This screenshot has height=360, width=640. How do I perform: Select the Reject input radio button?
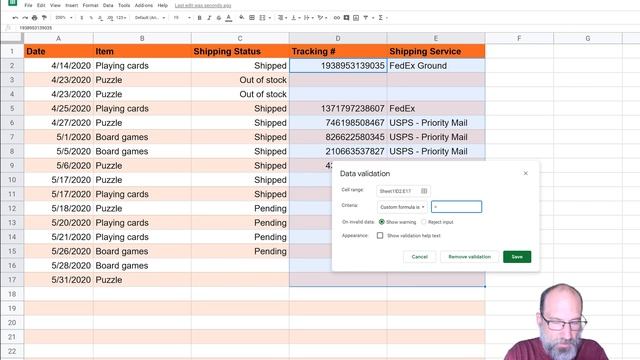(x=424, y=222)
